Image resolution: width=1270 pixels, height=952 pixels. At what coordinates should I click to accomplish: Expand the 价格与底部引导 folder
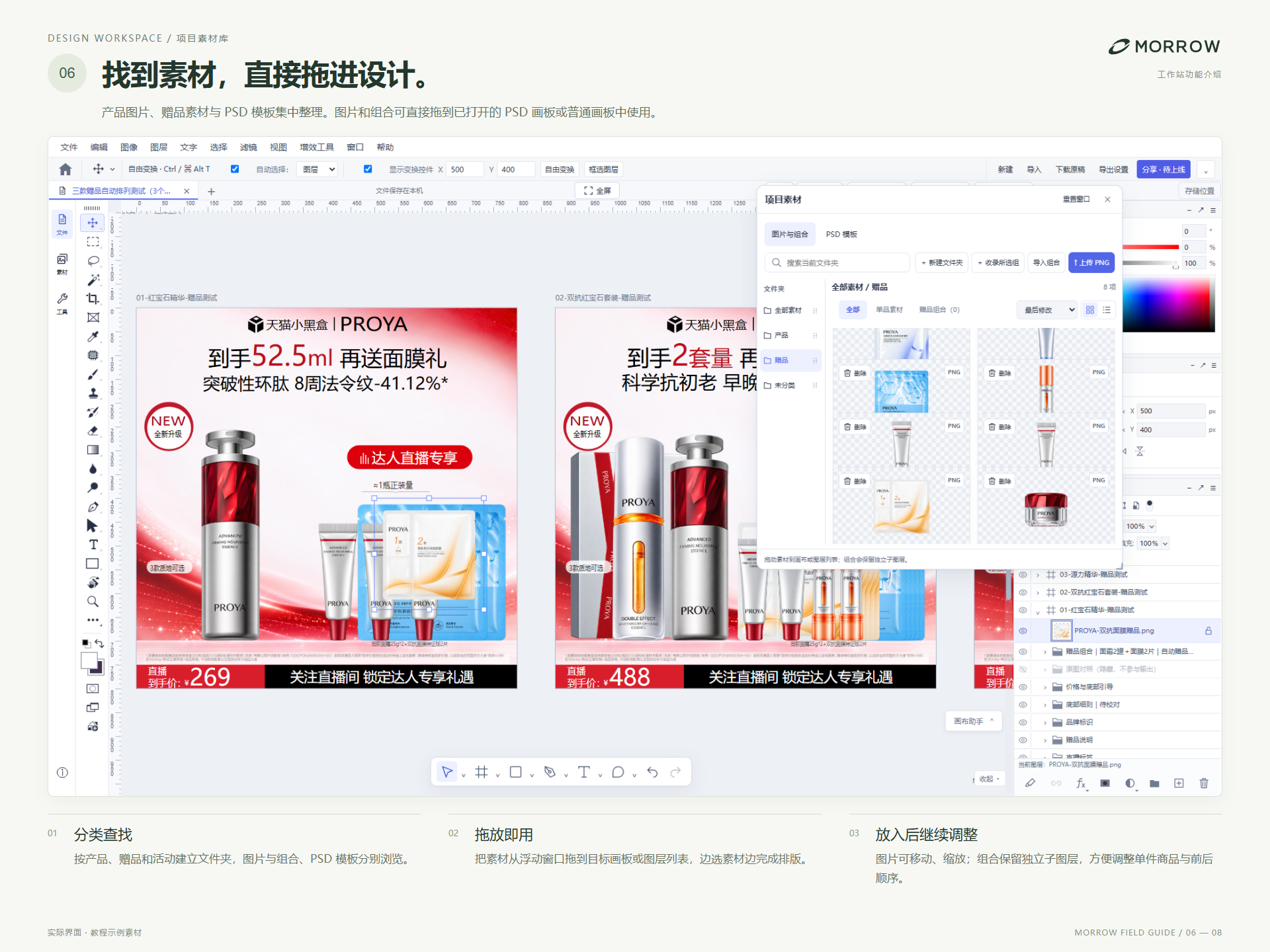click(1045, 687)
